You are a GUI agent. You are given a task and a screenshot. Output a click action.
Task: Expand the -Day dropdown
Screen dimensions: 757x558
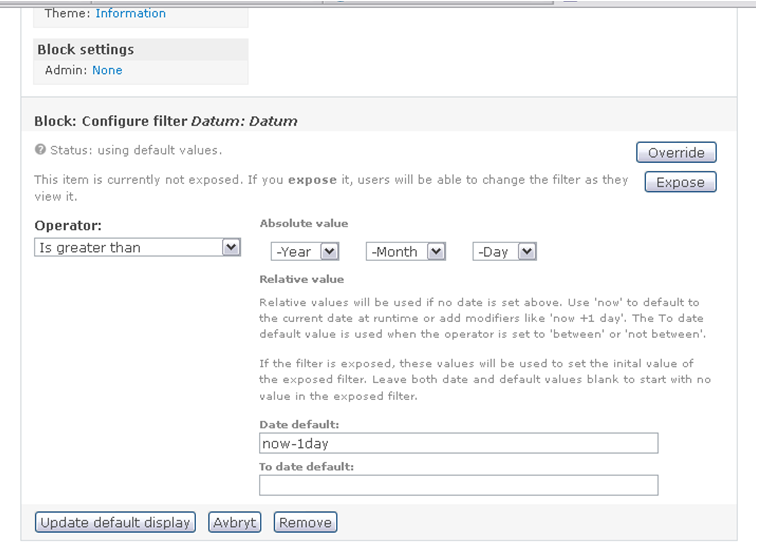point(505,251)
